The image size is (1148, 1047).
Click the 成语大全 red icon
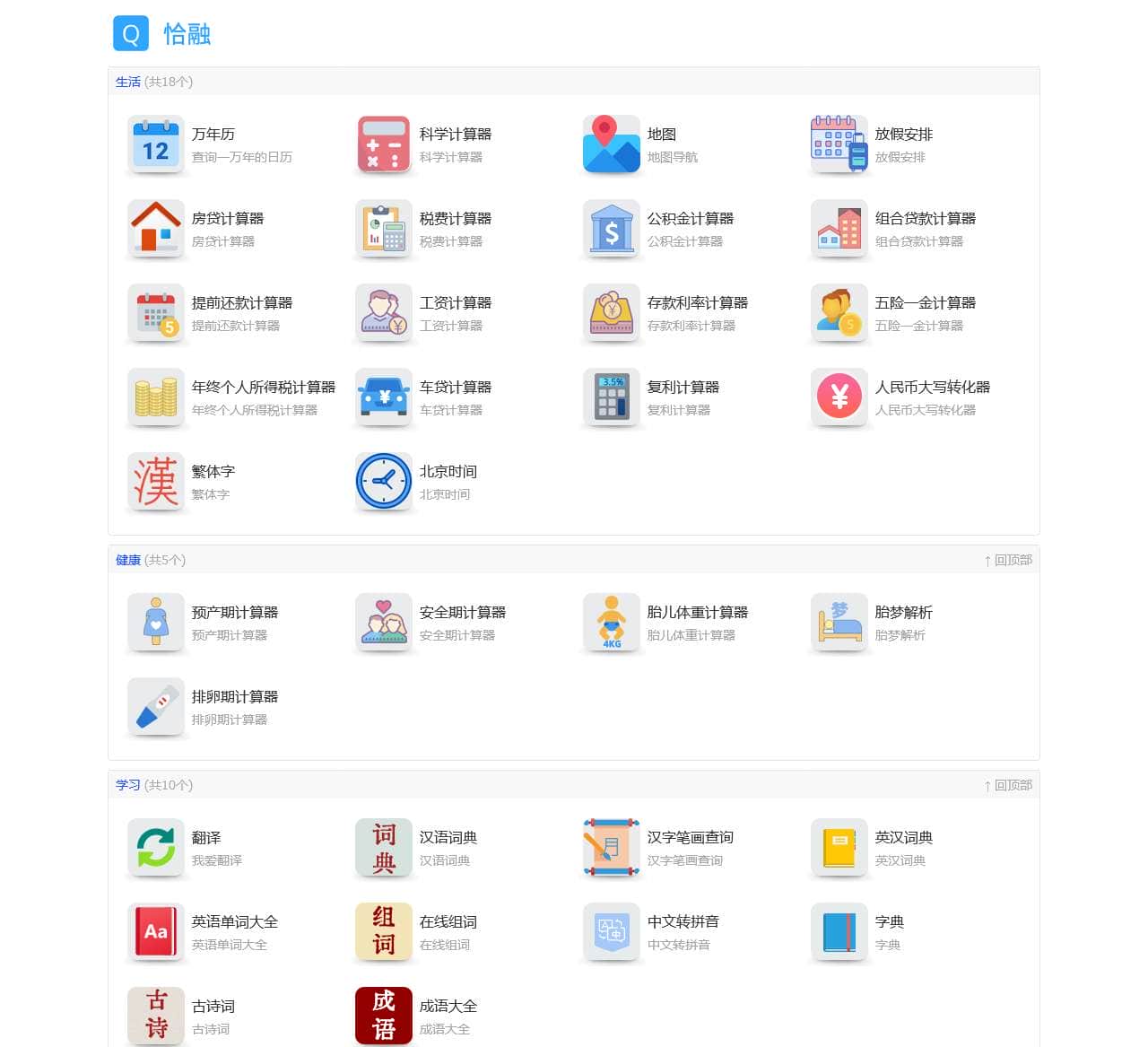pyautogui.click(x=384, y=1016)
